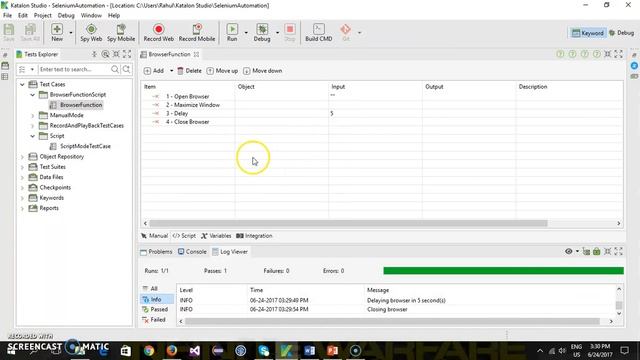Open the Project menu
Image resolution: width=640 pixels, height=360 pixels.
pyautogui.click(x=42, y=16)
